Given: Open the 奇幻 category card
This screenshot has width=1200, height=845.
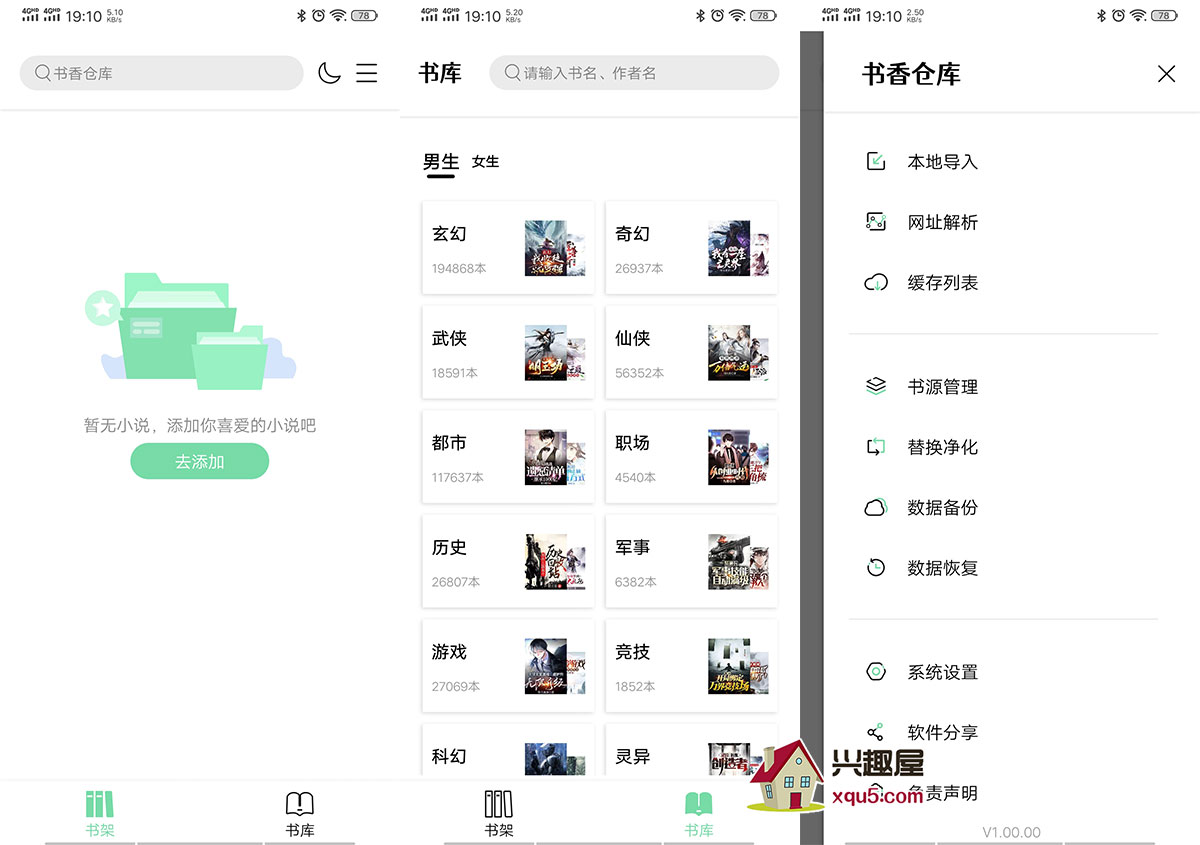Looking at the screenshot, I should (x=691, y=247).
